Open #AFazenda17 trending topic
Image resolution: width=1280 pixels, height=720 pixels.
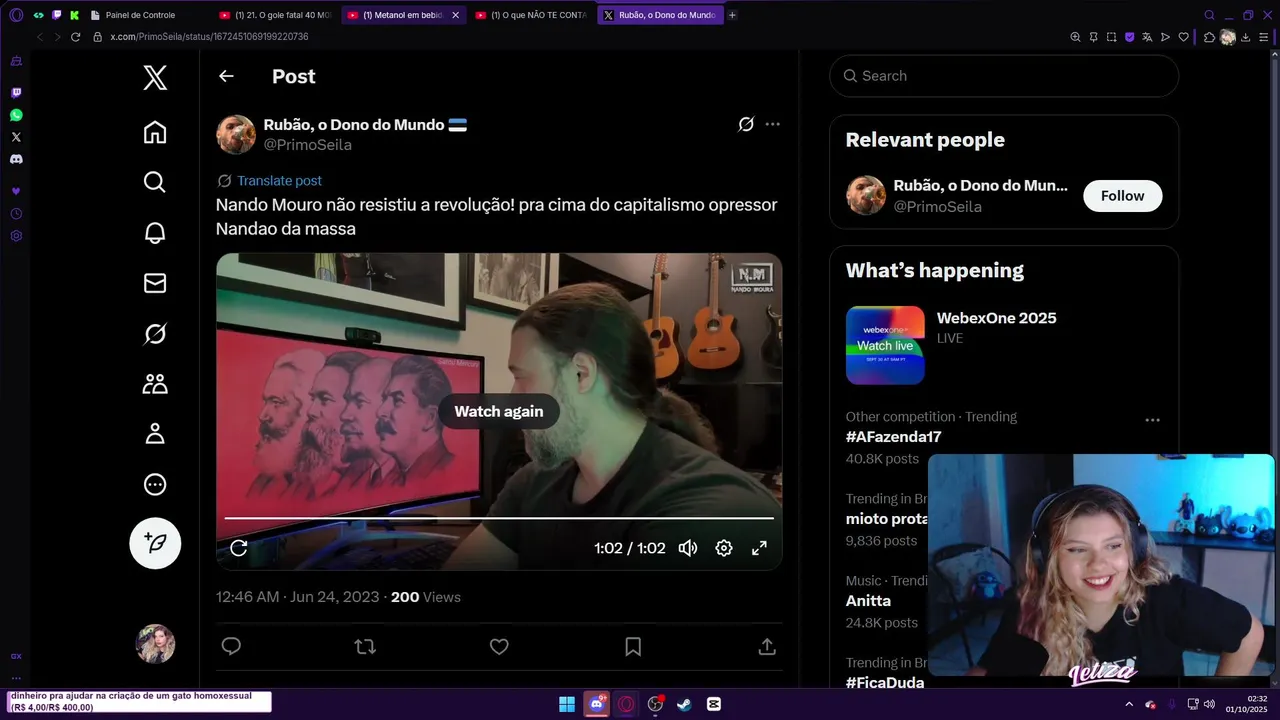pos(893,437)
